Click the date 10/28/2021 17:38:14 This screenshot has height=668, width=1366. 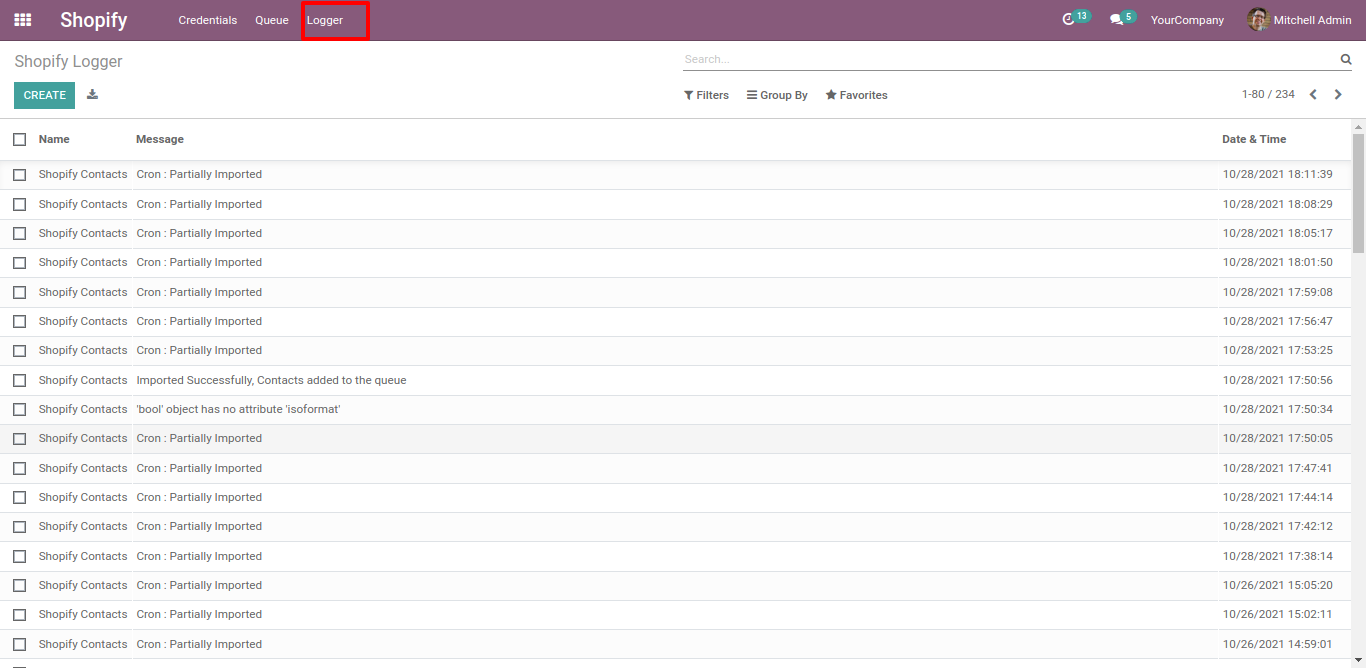[x=1277, y=556]
